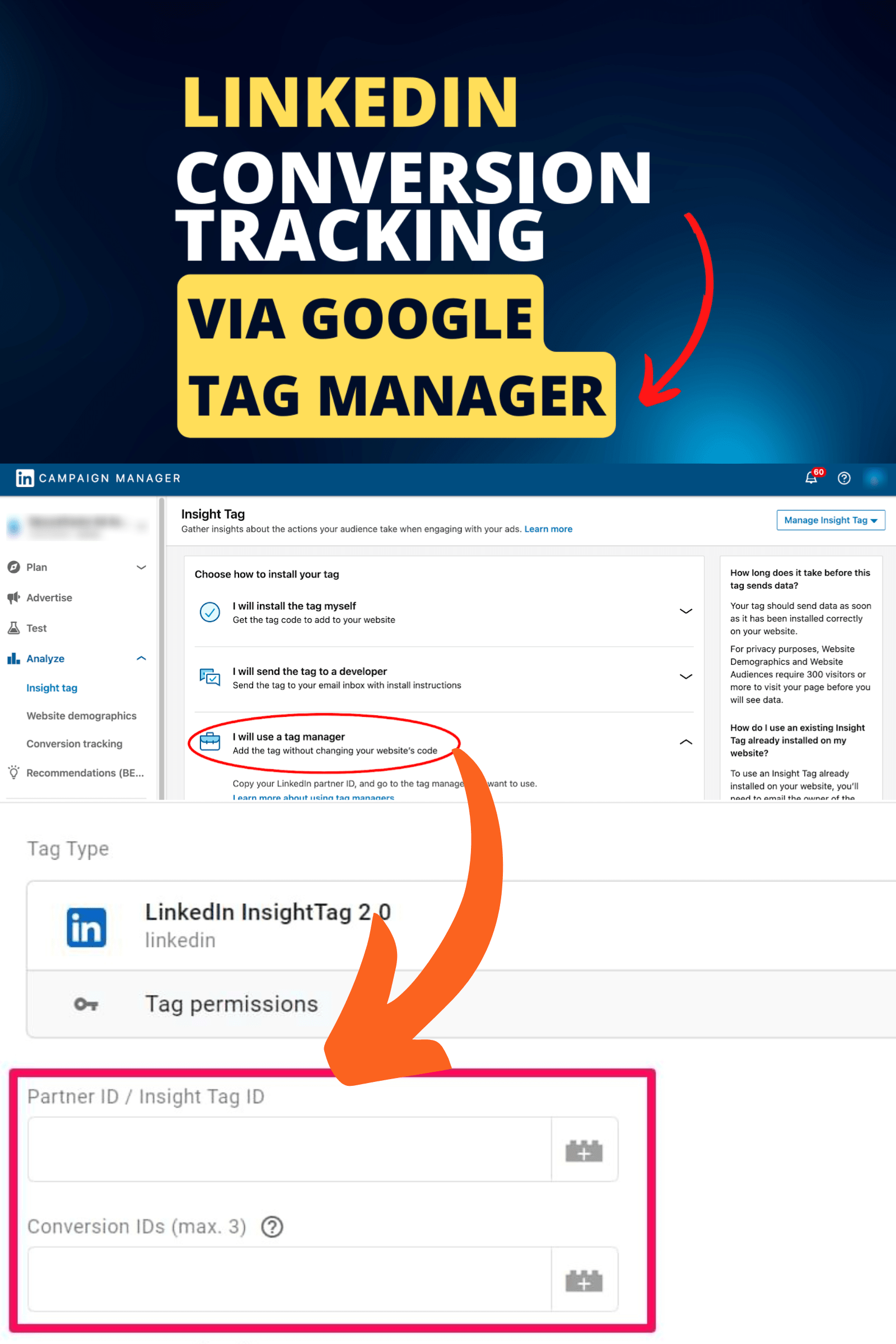This screenshot has height=1344, width=896.
Task: Click the key icon beside Tag permissions
Action: (x=86, y=1004)
